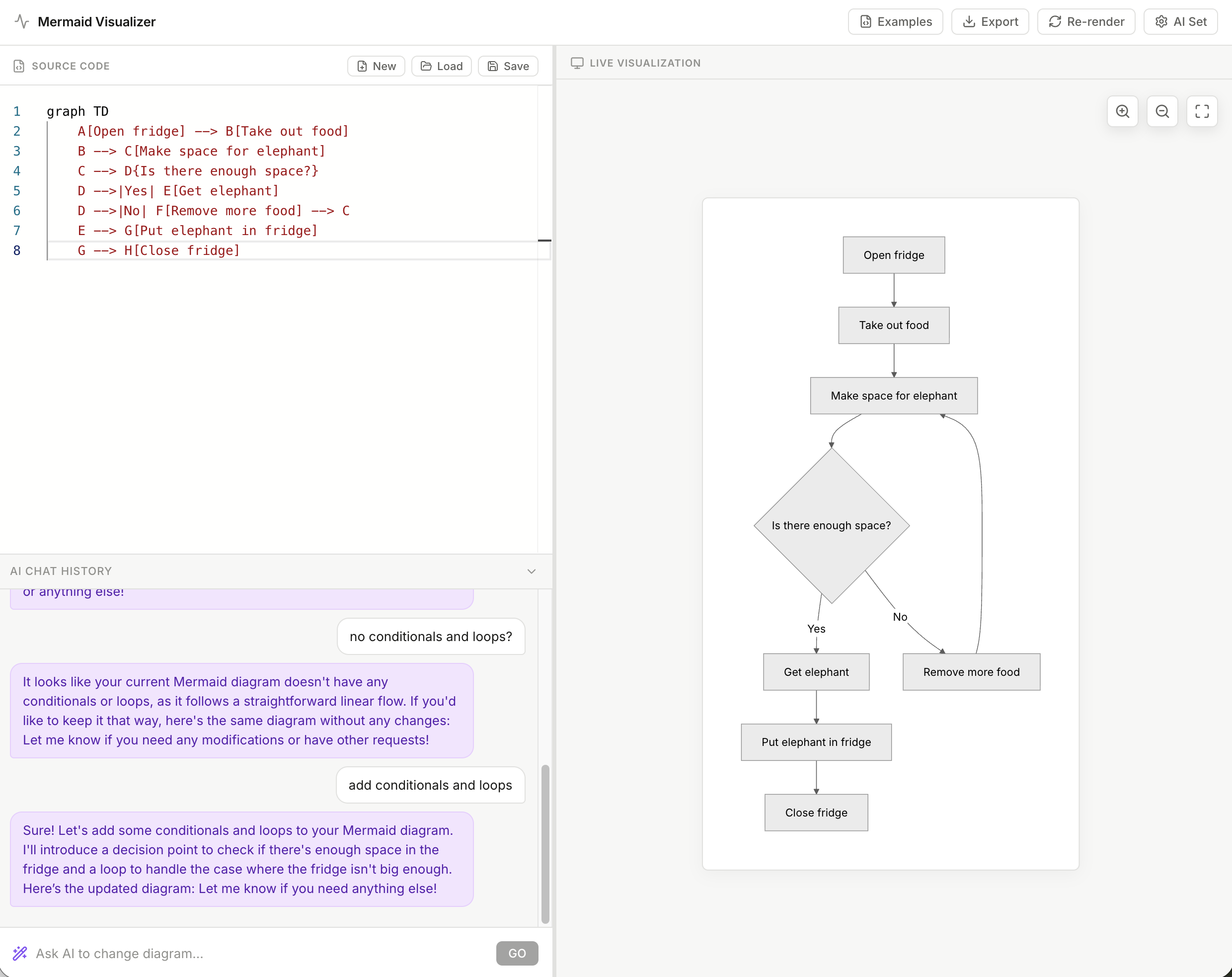Click the zoom in magnifier icon
The width and height of the screenshot is (1232, 977).
point(1122,111)
